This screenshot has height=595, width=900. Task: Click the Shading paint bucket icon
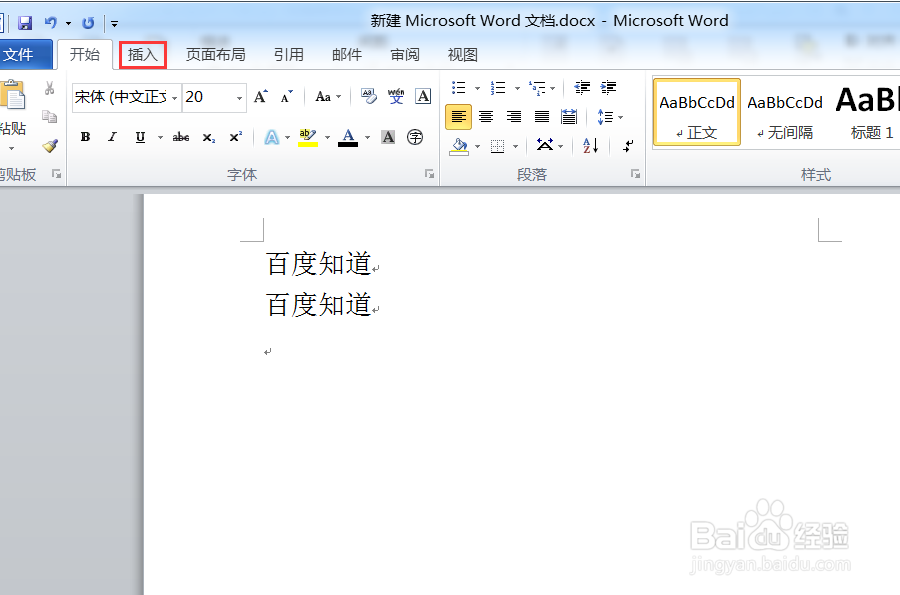point(459,146)
